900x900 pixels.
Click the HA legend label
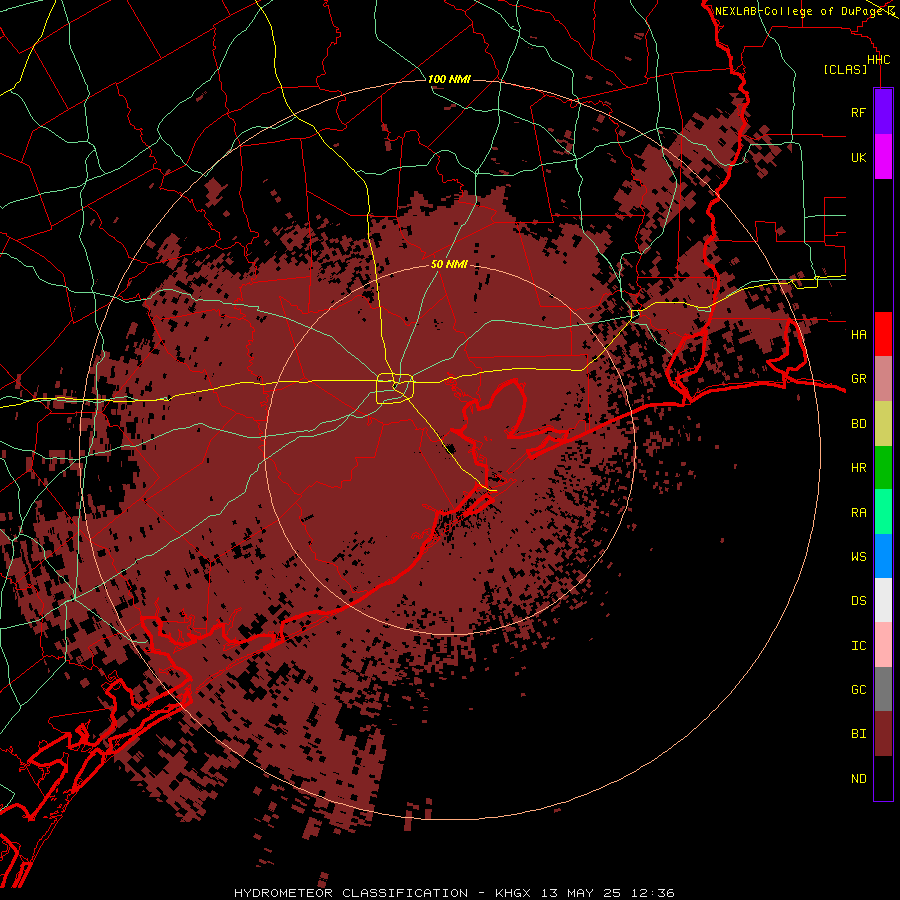coord(858,334)
